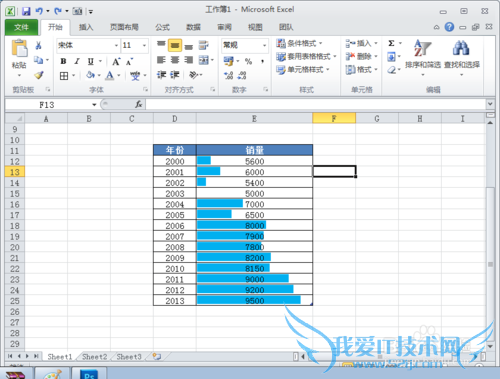Open Photoshop from the taskbar
Screen dimensions: 500x379
89,374
